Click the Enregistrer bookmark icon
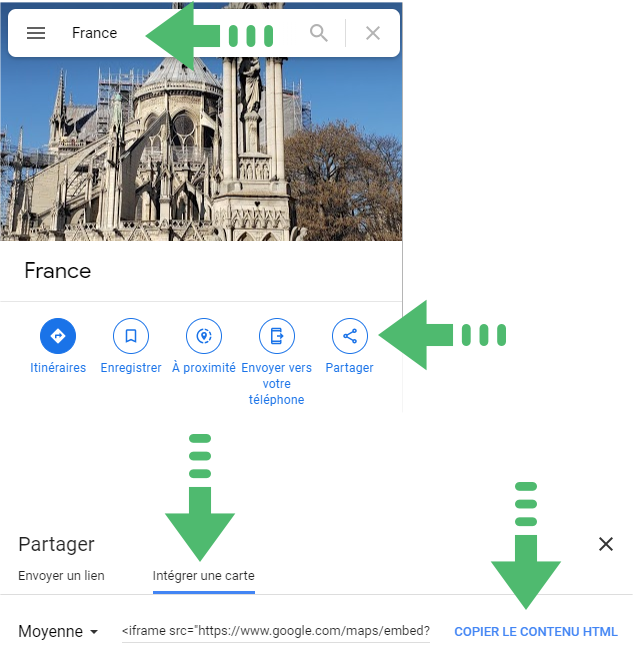This screenshot has width=633, height=652. [131, 336]
